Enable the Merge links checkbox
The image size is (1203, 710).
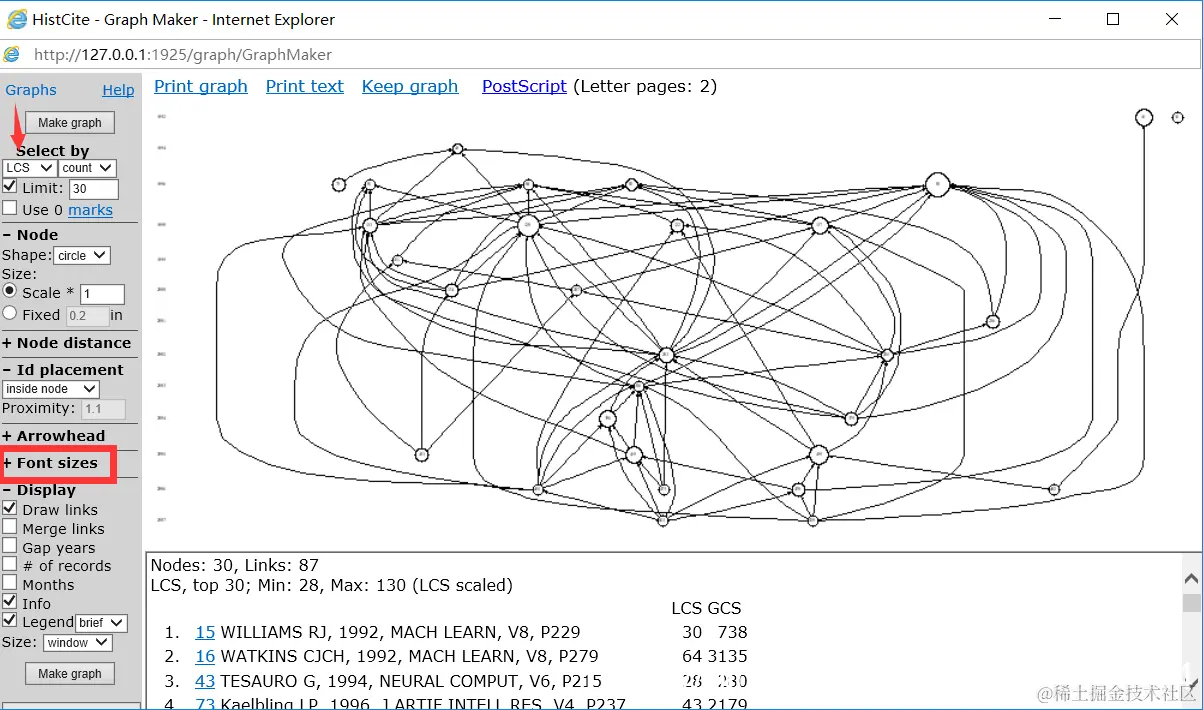point(10,527)
